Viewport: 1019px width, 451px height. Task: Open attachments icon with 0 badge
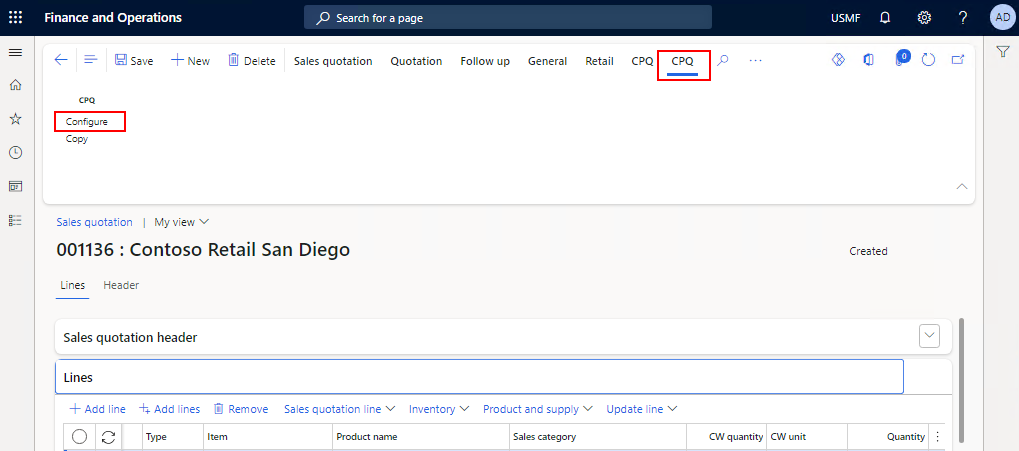coord(900,58)
